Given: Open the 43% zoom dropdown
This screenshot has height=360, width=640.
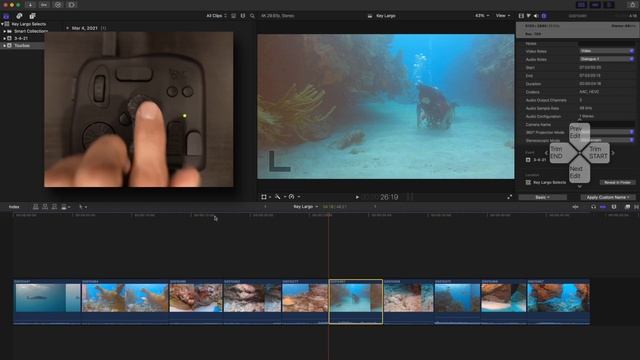Looking at the screenshot, I should 482,16.
